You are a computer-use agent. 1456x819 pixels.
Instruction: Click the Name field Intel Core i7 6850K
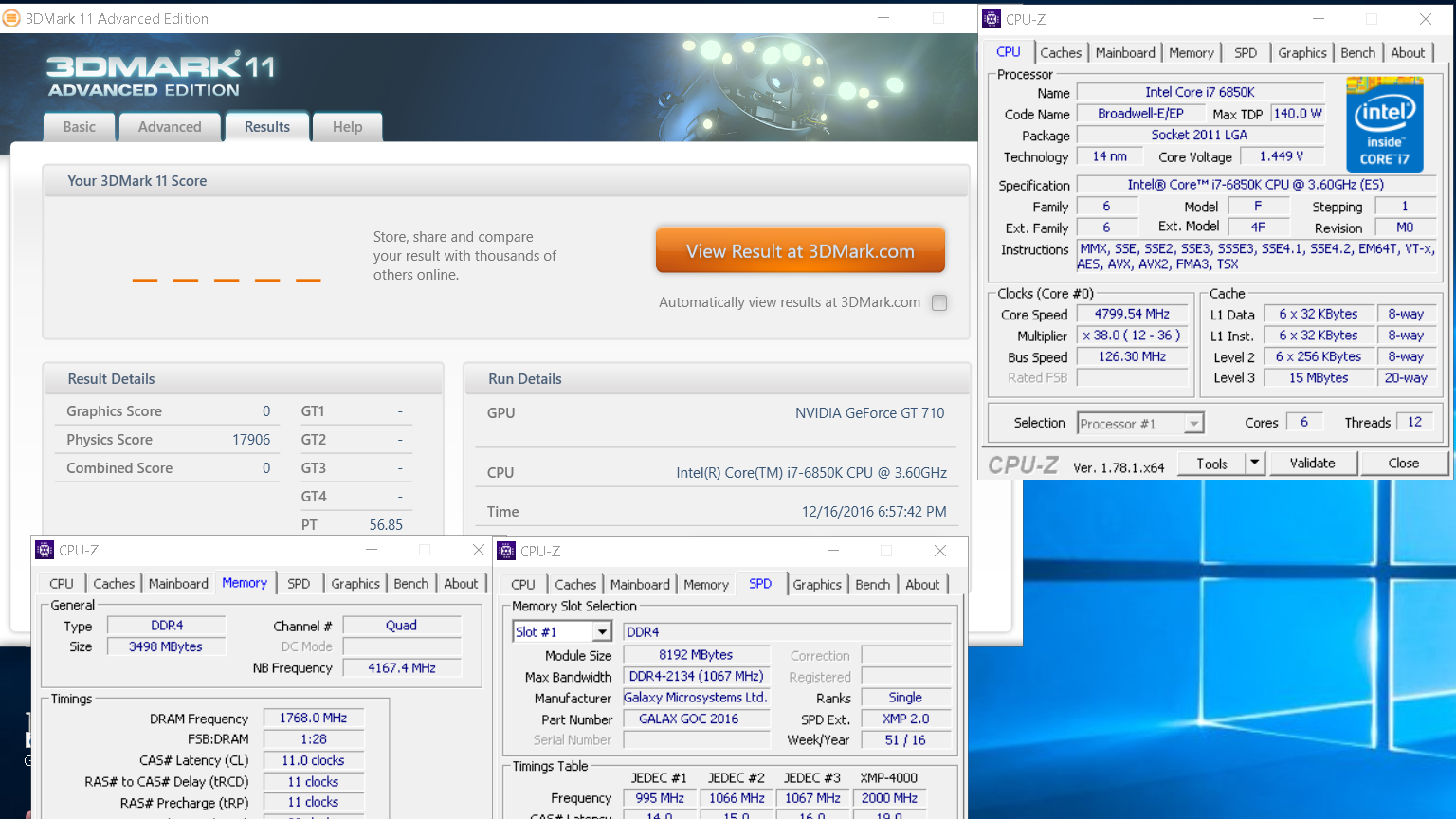tap(1199, 92)
